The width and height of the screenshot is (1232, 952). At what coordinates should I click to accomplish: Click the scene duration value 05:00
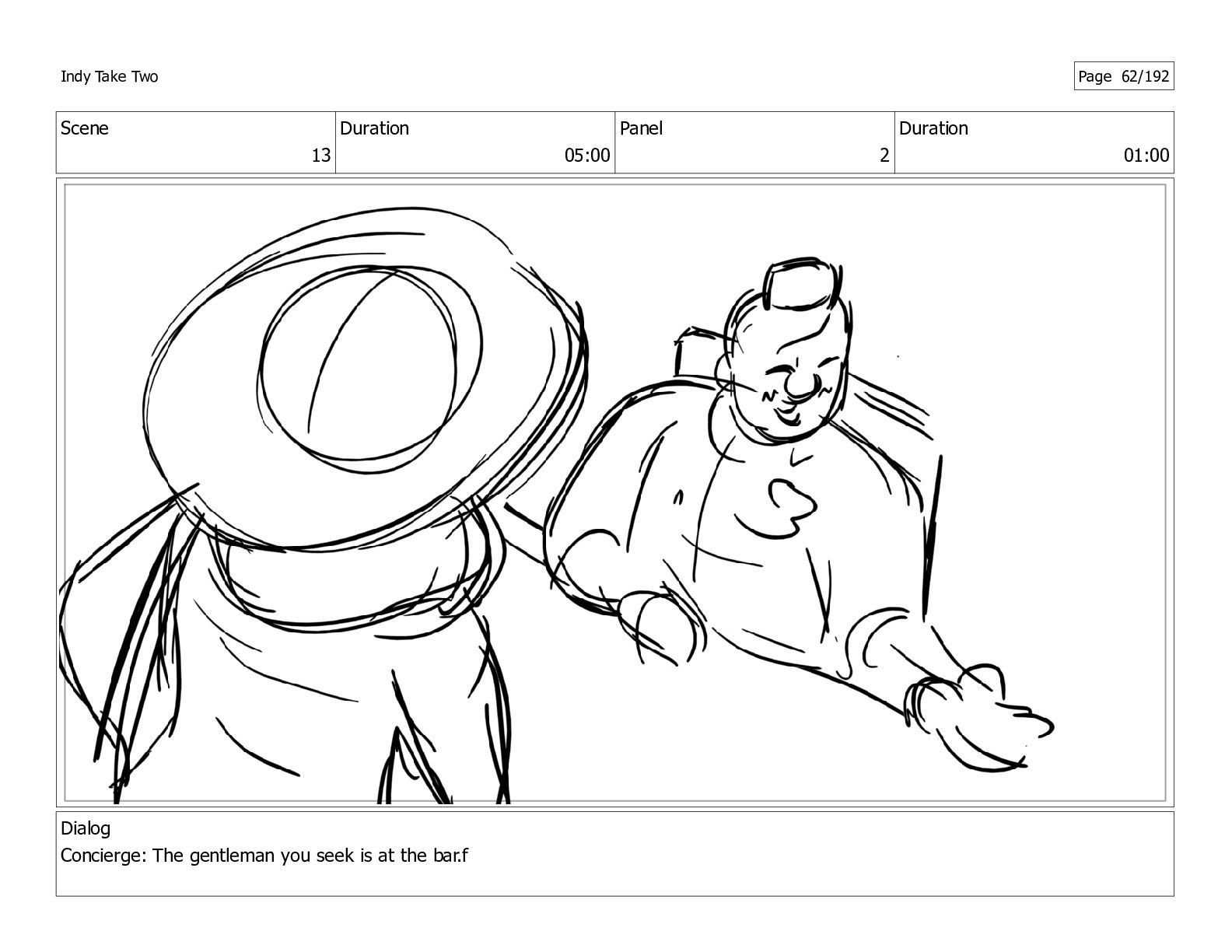[x=587, y=156]
